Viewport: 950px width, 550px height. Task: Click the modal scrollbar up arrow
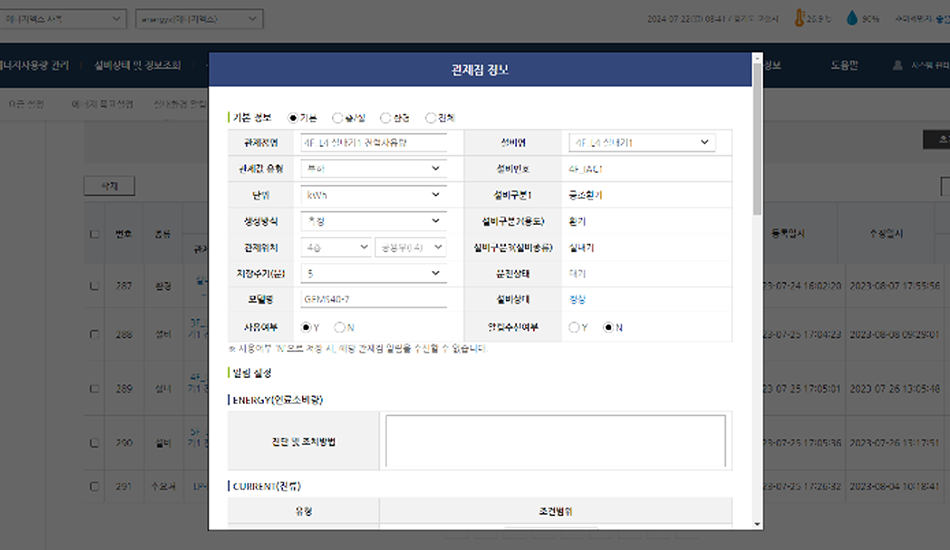click(x=757, y=59)
